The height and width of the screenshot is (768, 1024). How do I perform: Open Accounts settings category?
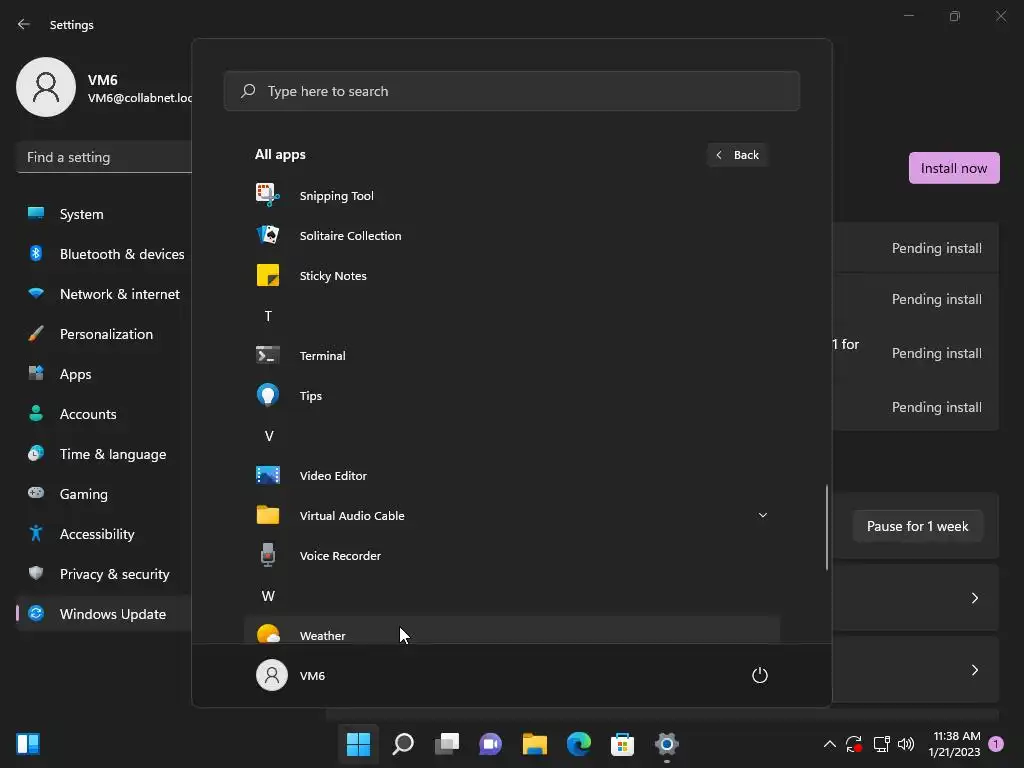(104, 414)
